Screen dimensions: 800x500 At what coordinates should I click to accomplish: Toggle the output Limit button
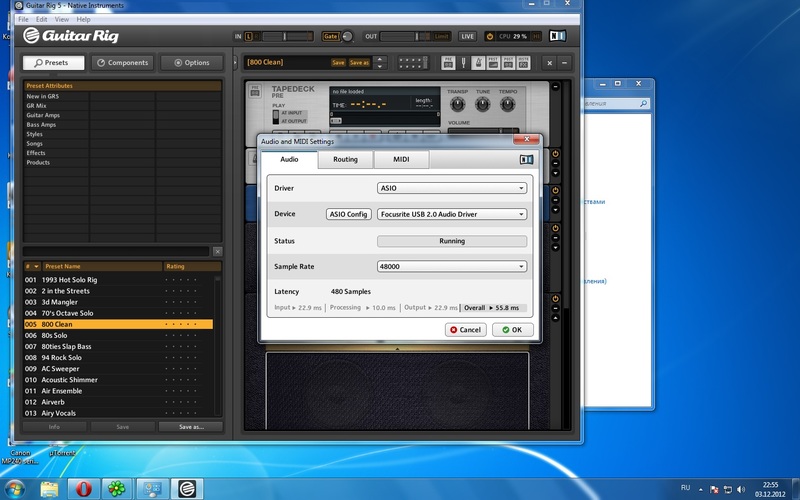point(441,36)
